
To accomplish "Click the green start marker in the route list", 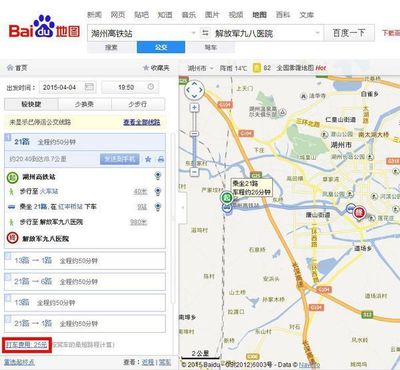I will tap(12, 177).
